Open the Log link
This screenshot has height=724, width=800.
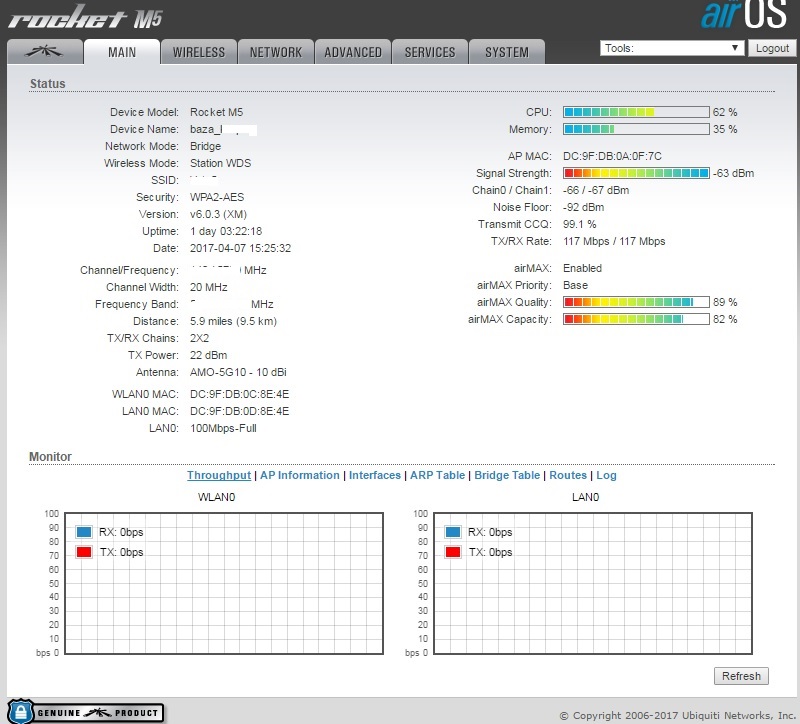[606, 475]
